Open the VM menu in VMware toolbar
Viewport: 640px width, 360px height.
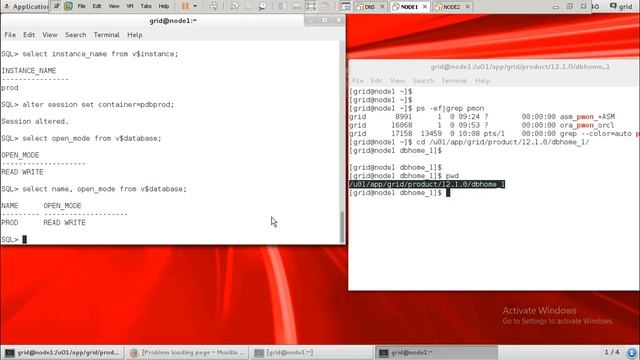point(130,6)
